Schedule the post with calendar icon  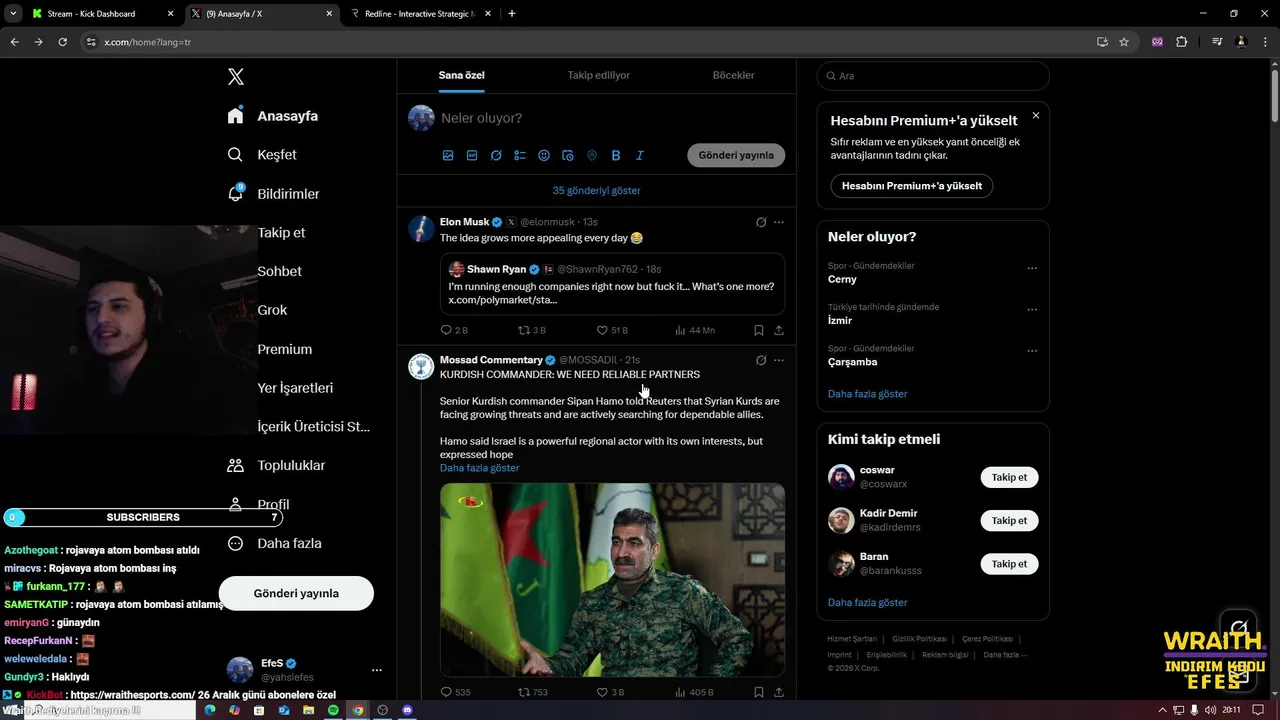568,155
